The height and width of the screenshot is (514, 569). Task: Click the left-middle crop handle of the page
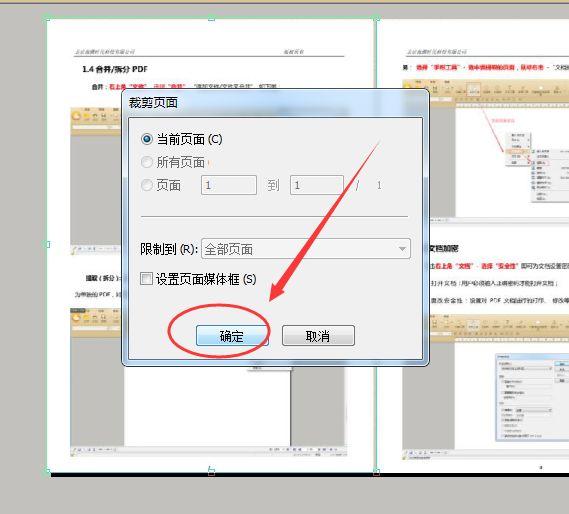click(x=48, y=244)
